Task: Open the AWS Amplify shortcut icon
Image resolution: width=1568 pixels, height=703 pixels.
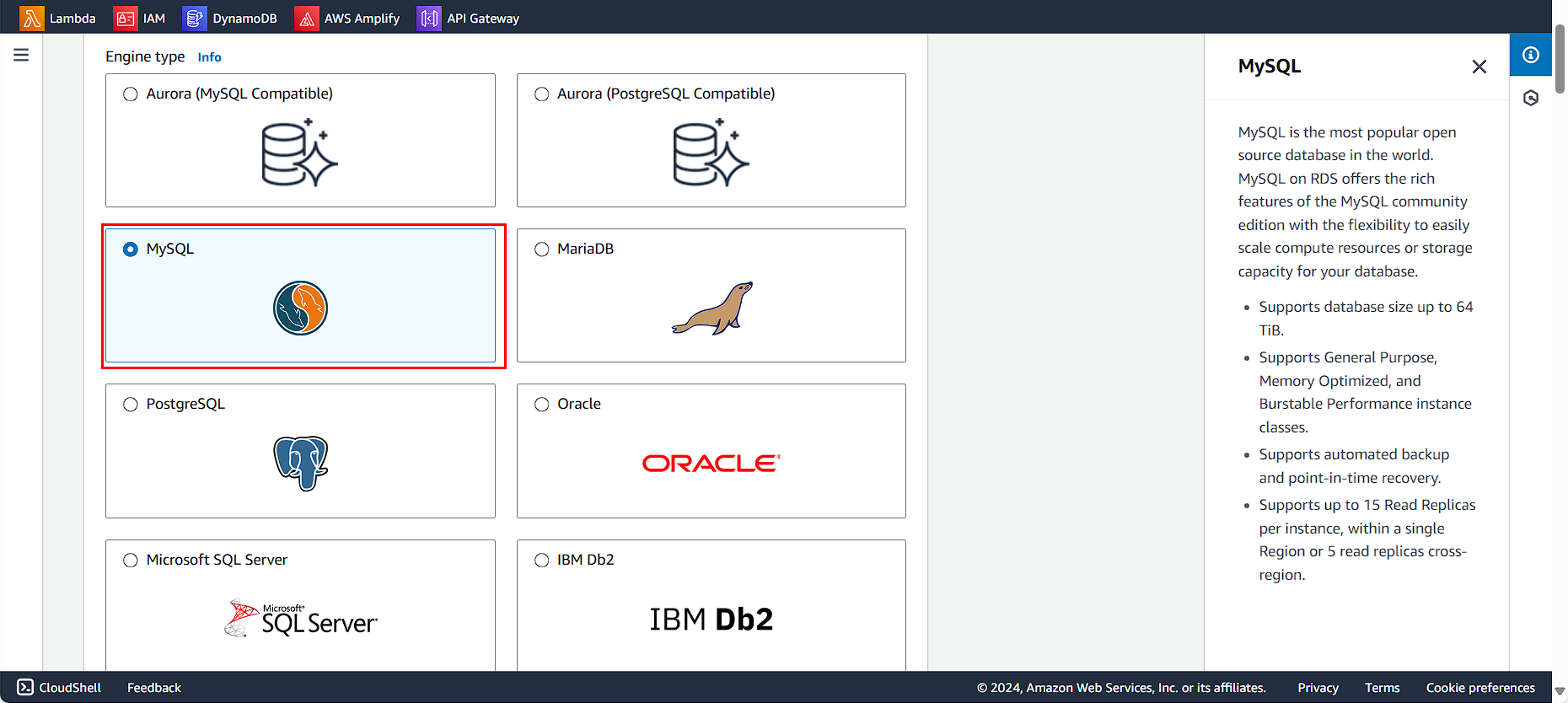Action: tap(307, 18)
